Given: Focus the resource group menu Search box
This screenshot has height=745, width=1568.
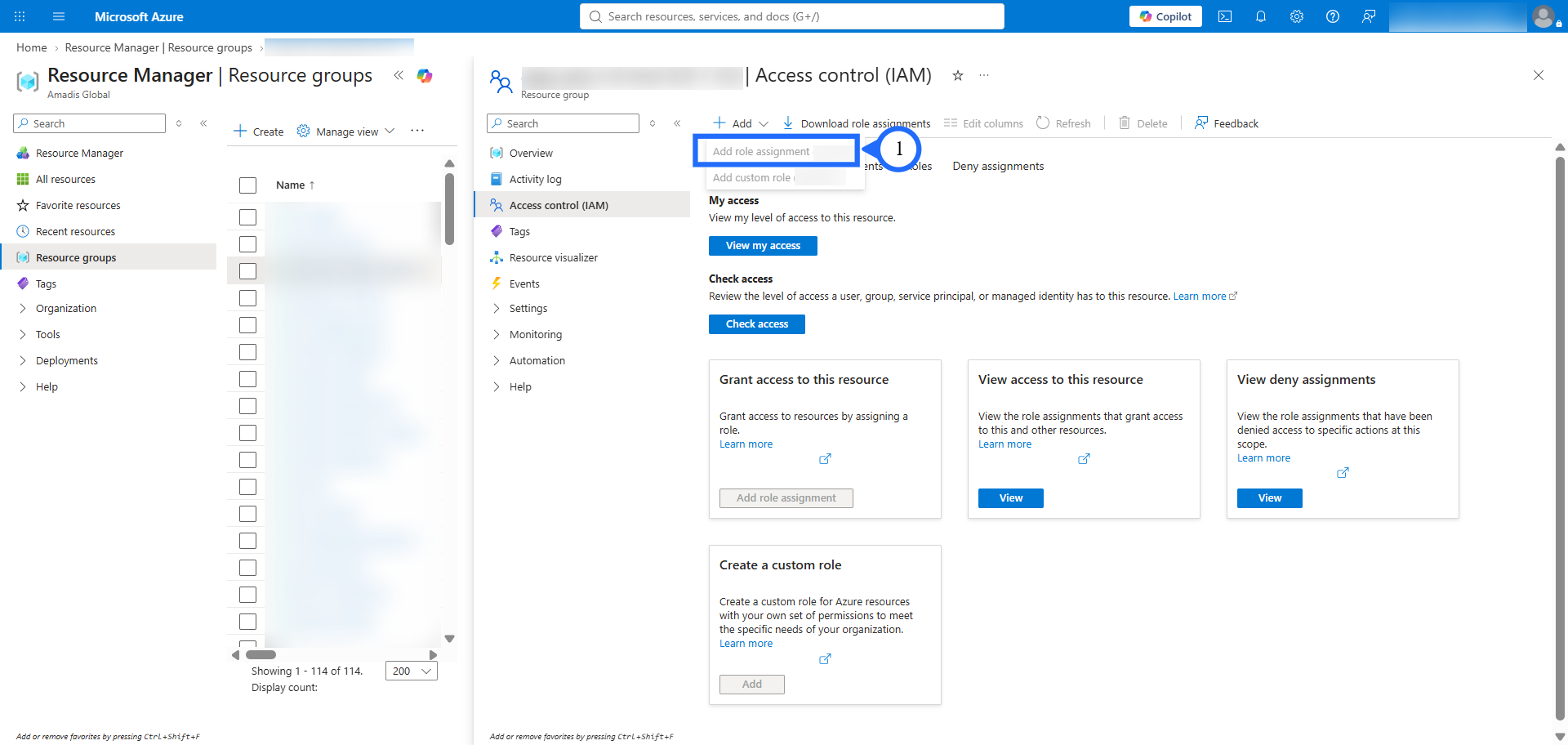Looking at the screenshot, I should click(563, 123).
